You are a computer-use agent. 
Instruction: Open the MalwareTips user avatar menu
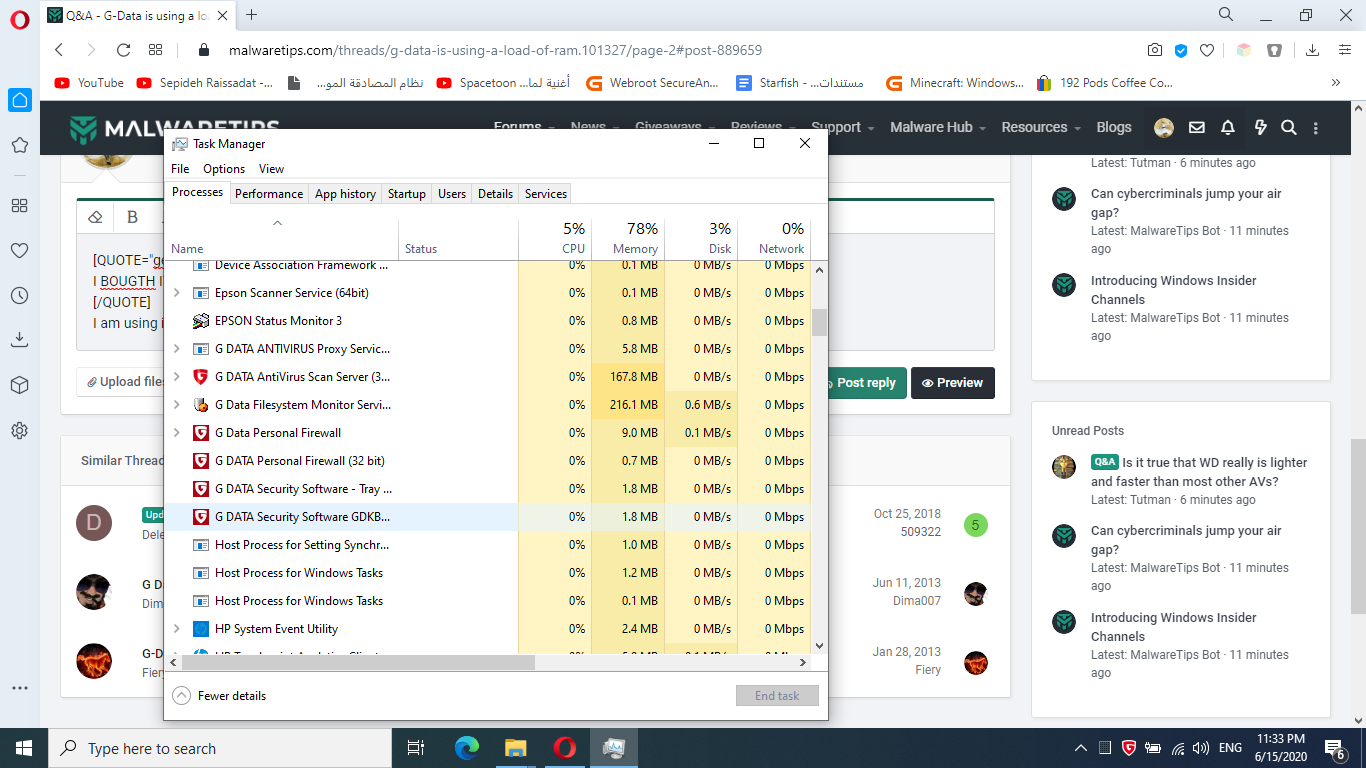coord(1164,127)
